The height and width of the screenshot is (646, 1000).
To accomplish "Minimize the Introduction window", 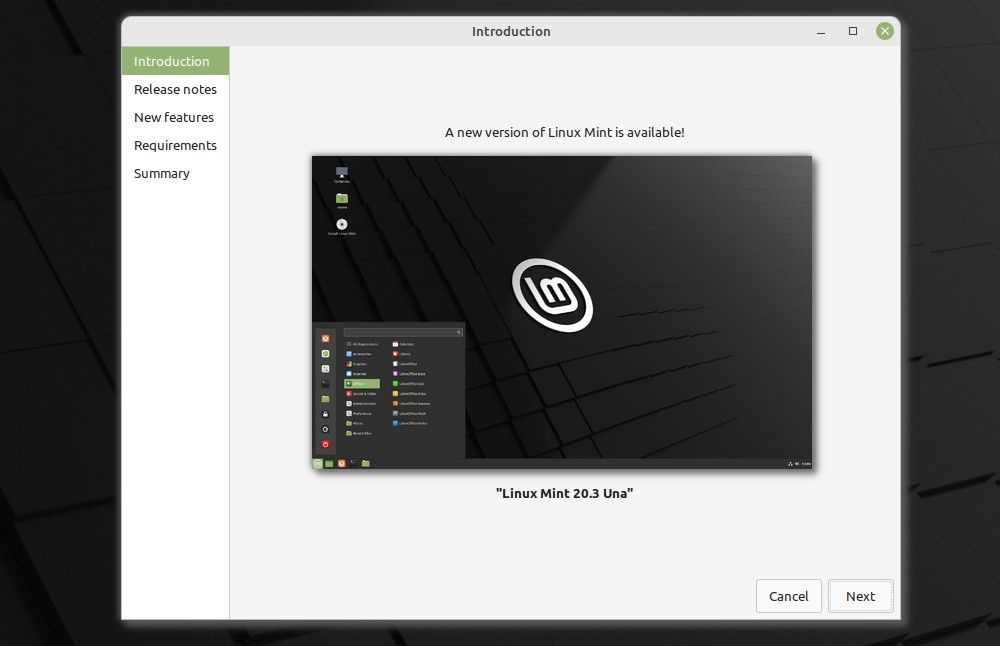I will [821, 31].
